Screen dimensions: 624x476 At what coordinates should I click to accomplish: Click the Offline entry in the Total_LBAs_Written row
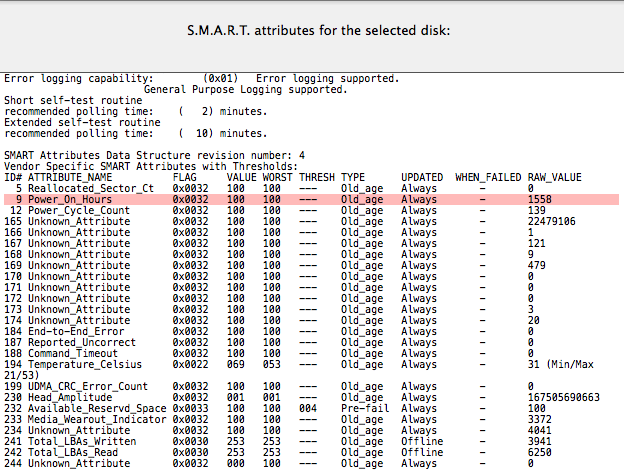point(422,441)
